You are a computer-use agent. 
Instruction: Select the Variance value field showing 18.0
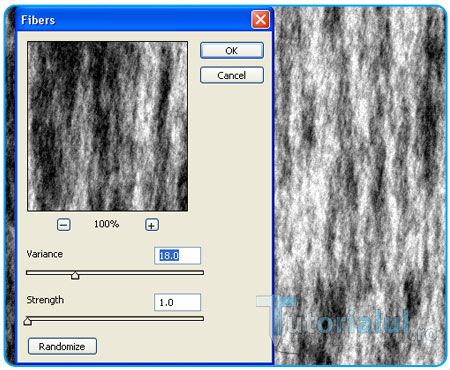(x=177, y=256)
